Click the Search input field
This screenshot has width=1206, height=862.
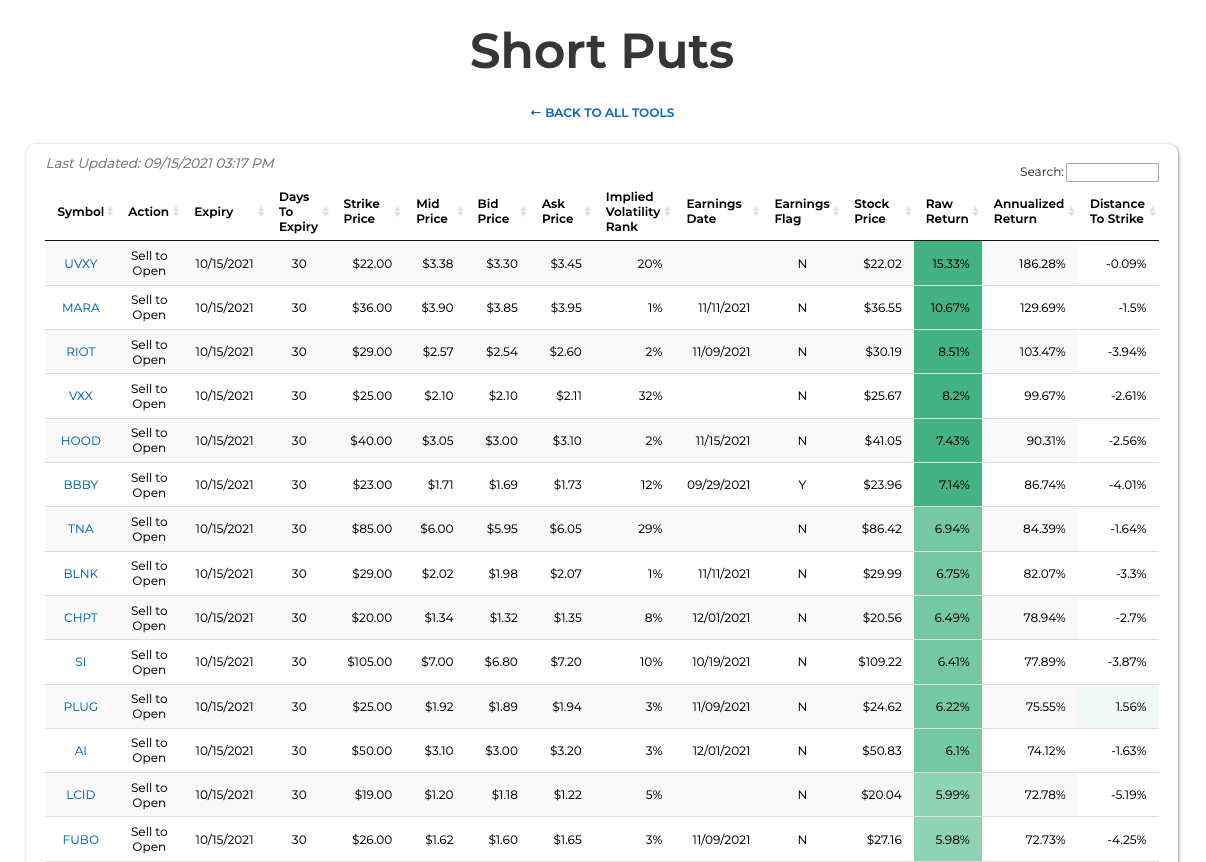1112,172
